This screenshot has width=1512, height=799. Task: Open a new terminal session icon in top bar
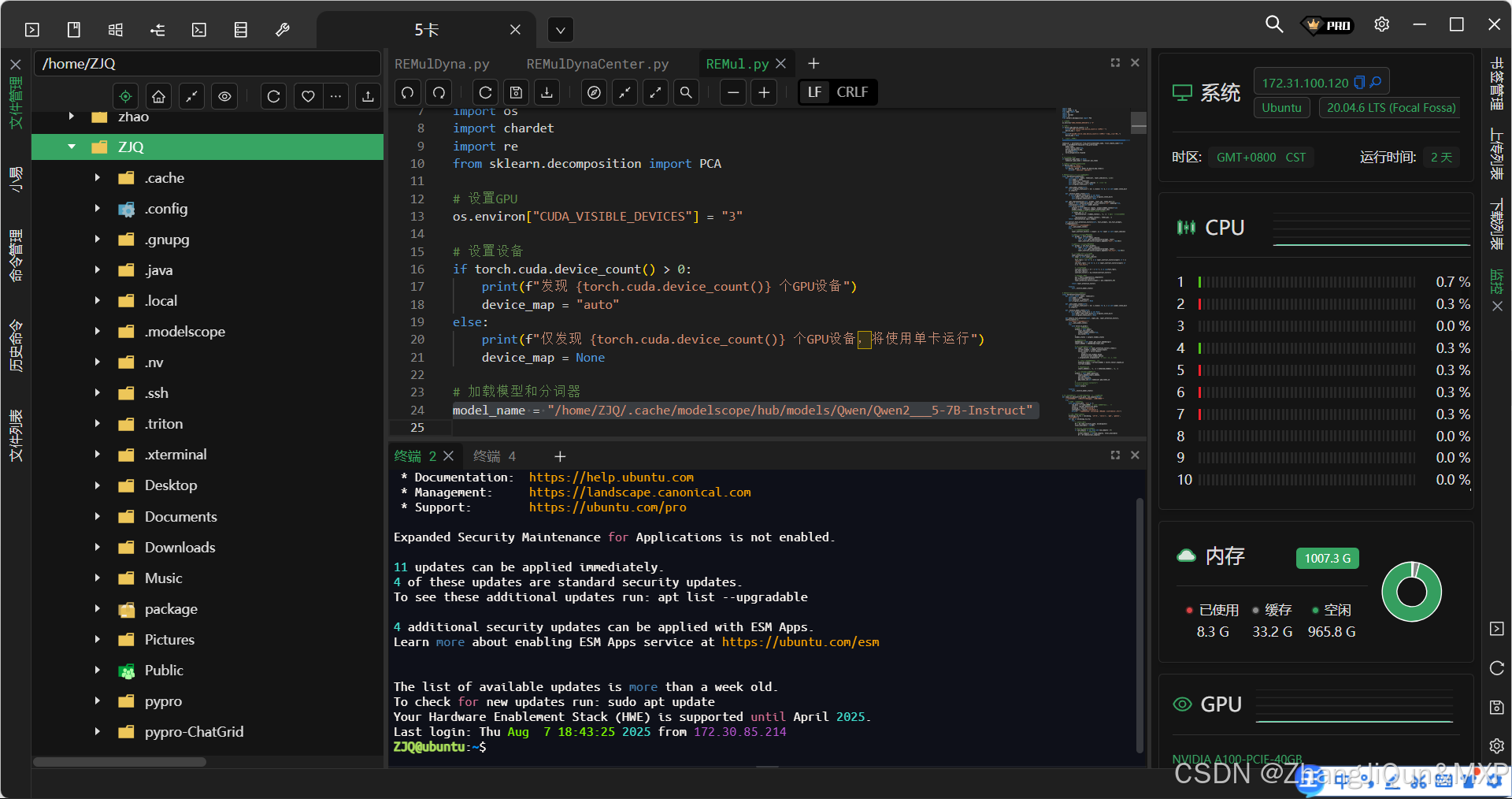[x=32, y=30]
